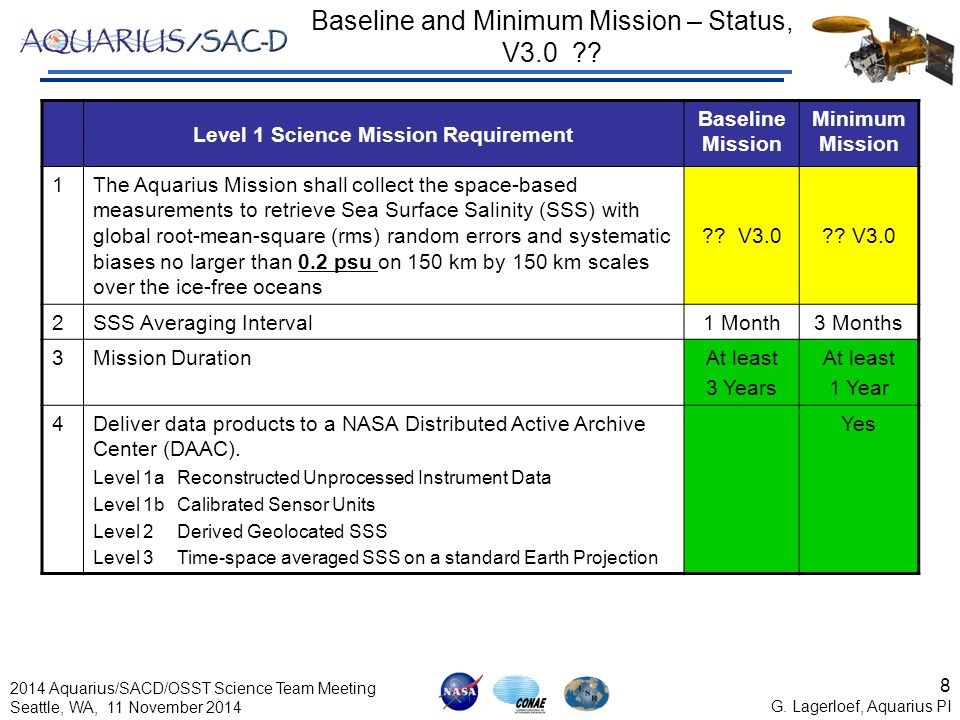
Task: Click the '?? V3.0' cell under Baseline Mission
Action: 741,236
